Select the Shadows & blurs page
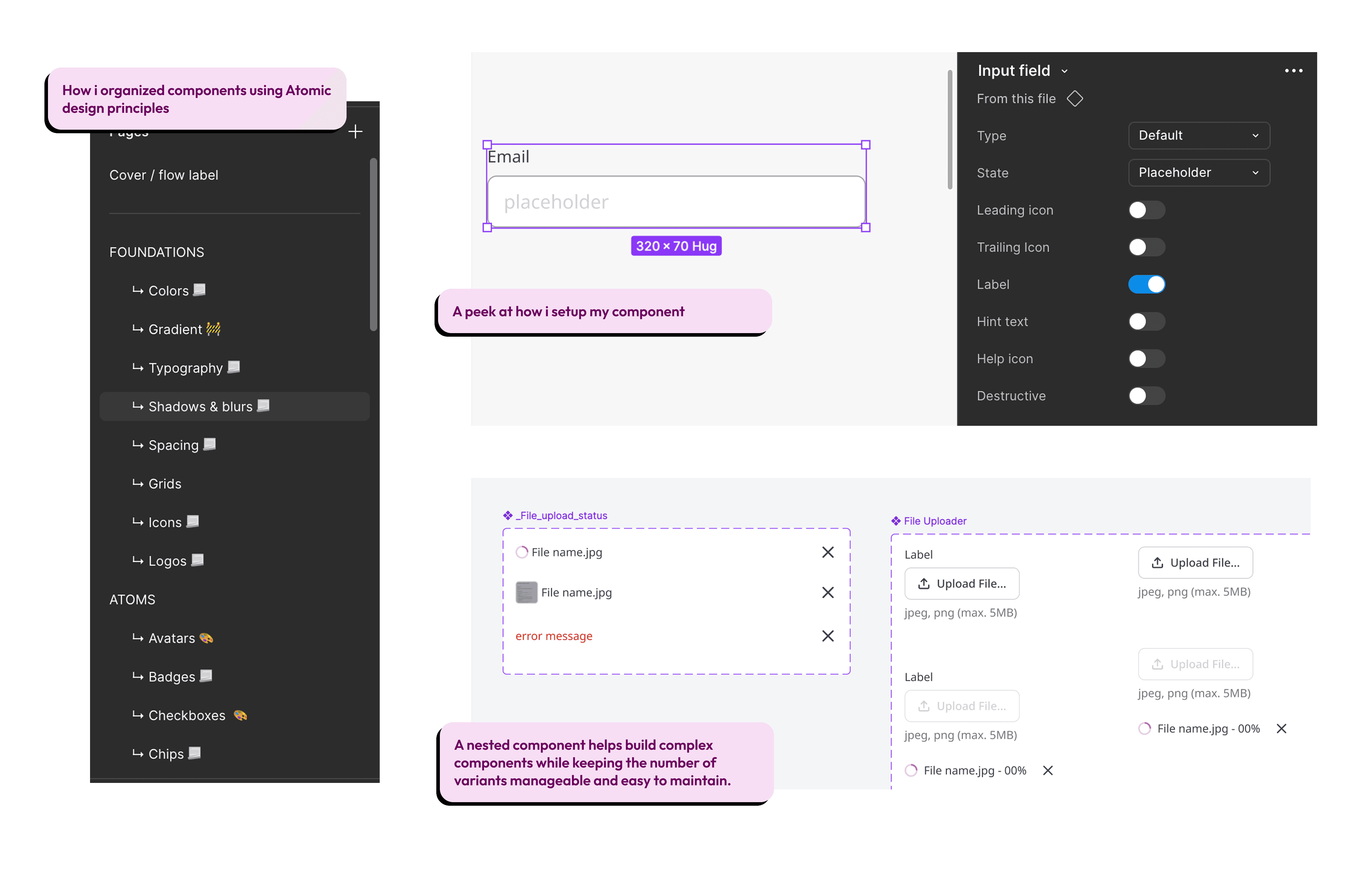This screenshot has width=1372, height=883. tap(200, 407)
